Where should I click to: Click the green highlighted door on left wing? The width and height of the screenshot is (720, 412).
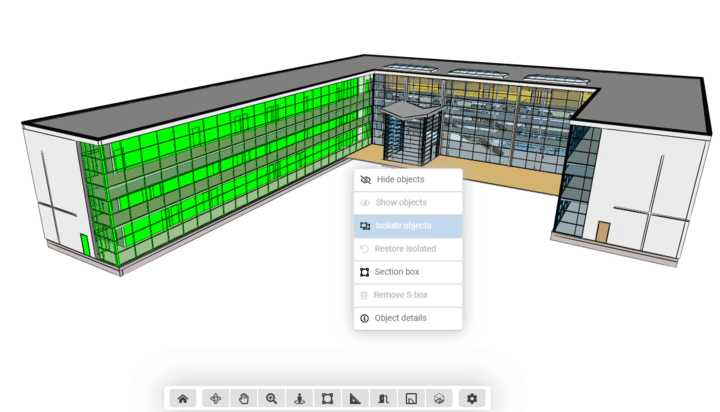pos(86,246)
